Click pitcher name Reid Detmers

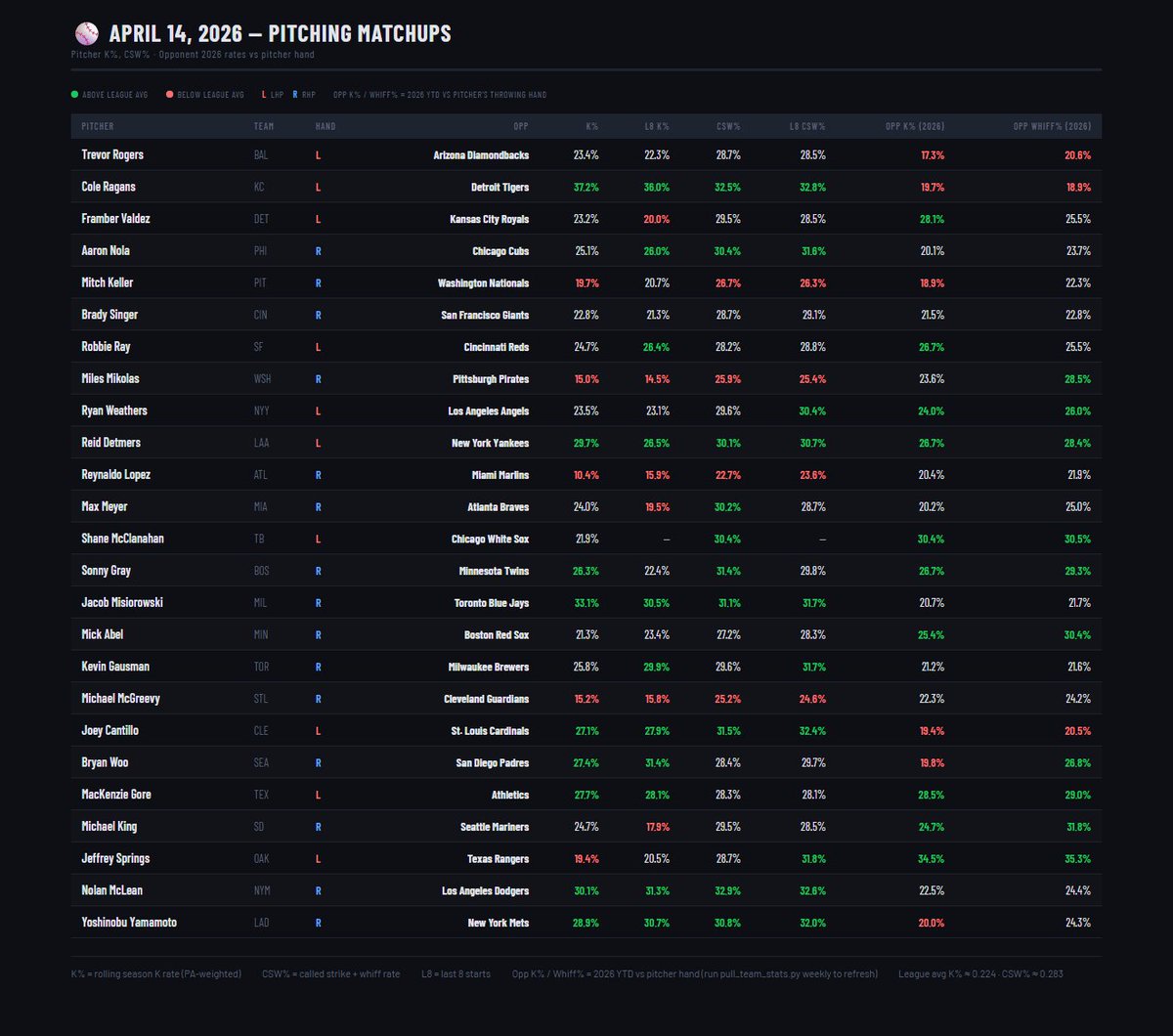pyautogui.click(x=111, y=443)
